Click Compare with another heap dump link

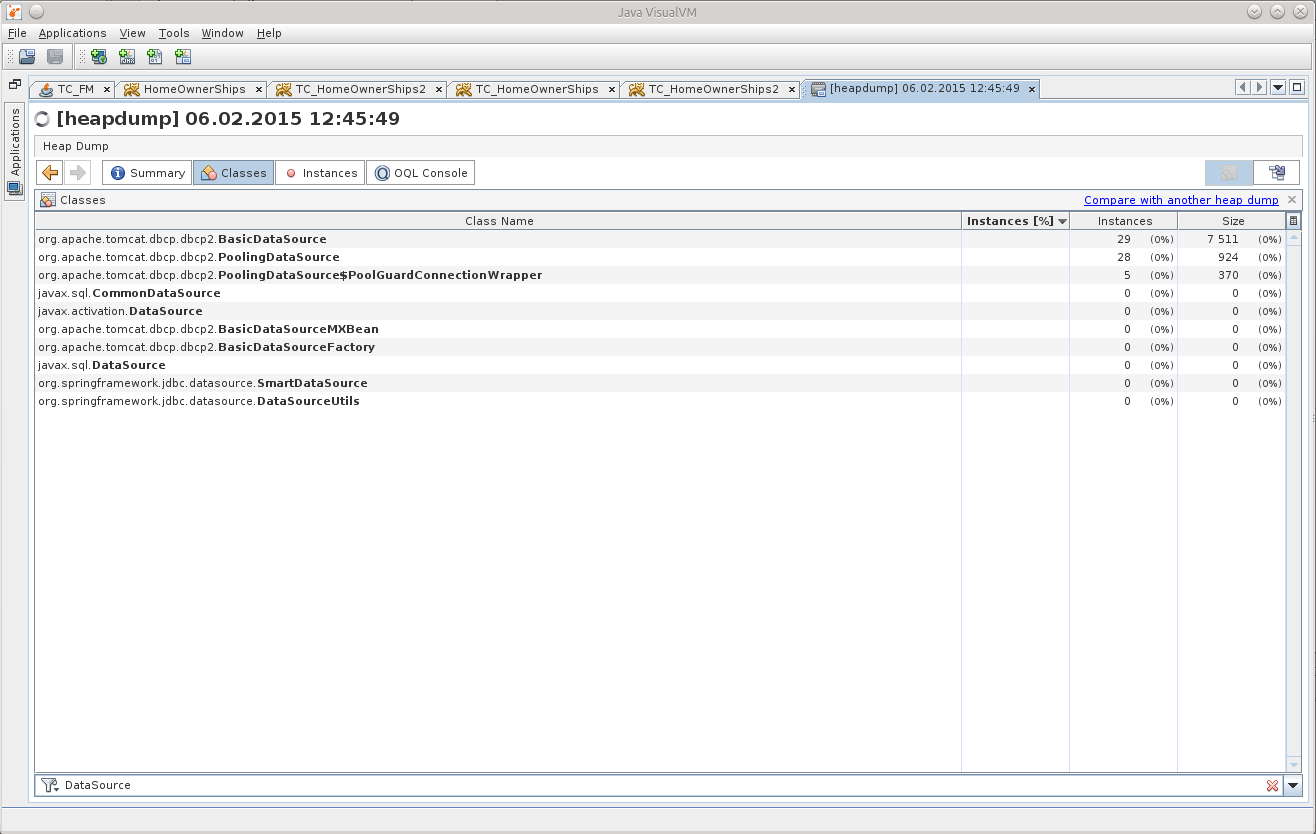(x=1181, y=200)
